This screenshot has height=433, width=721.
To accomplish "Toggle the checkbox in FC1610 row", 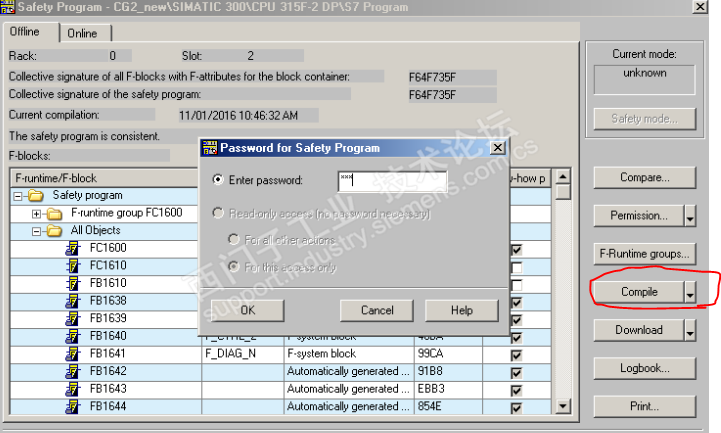I will pos(516,268).
